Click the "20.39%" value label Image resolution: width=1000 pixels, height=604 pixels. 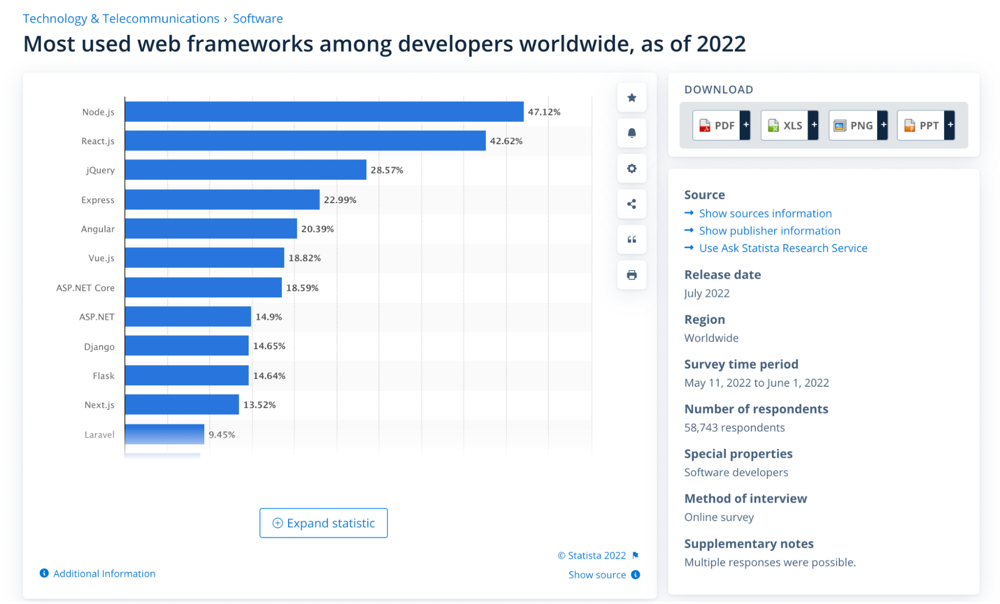pos(318,229)
